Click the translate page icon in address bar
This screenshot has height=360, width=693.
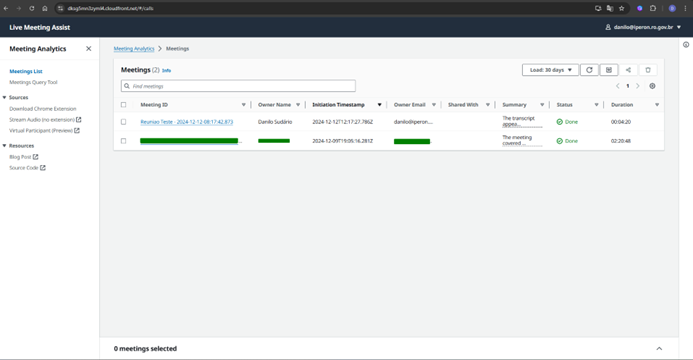[610, 8]
